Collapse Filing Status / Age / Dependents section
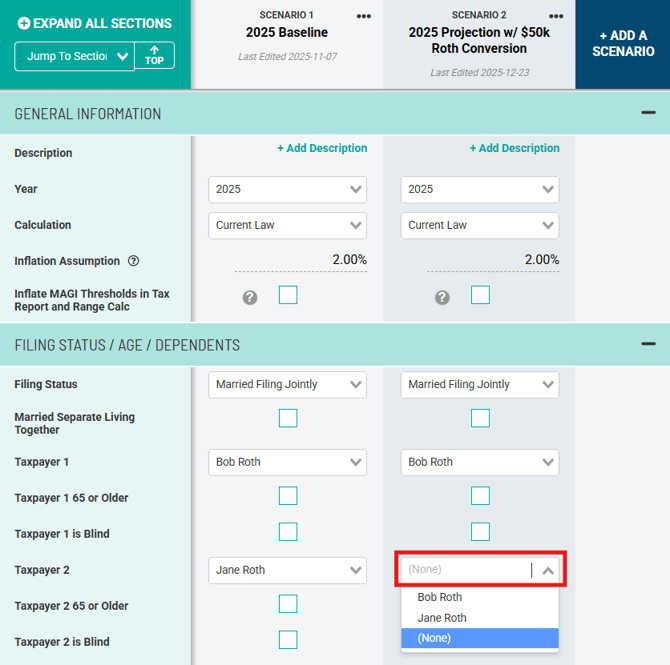Viewport: 670px width, 665px height. [x=648, y=344]
